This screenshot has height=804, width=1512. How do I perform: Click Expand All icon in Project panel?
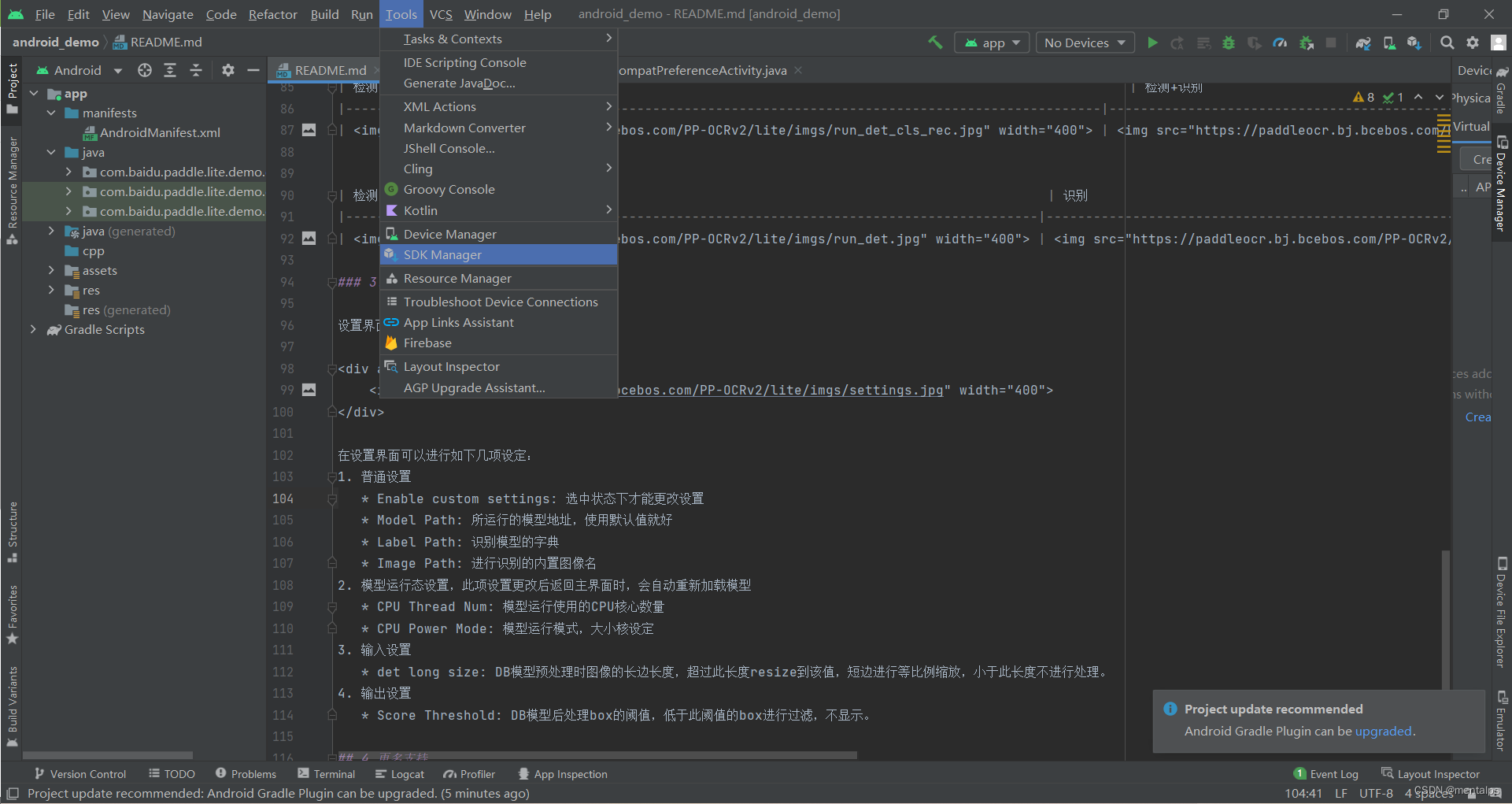tap(170, 70)
